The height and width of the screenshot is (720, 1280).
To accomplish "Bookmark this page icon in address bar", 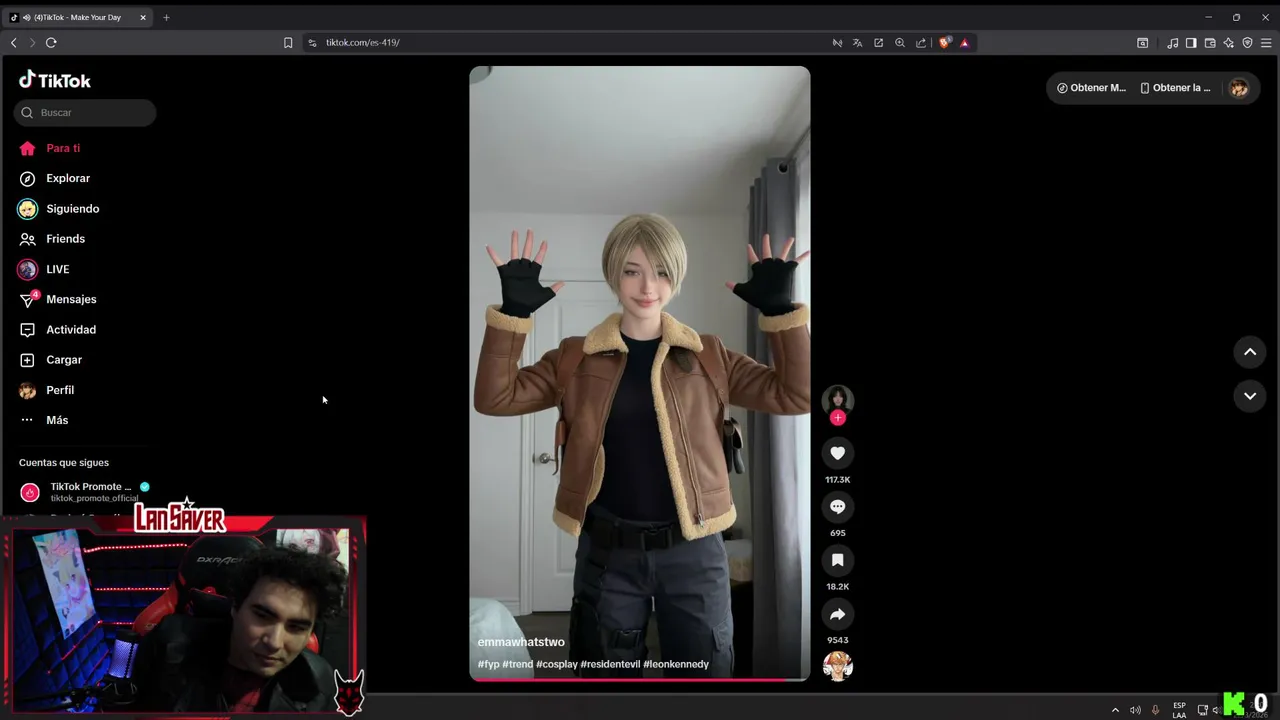I will 288,43.
